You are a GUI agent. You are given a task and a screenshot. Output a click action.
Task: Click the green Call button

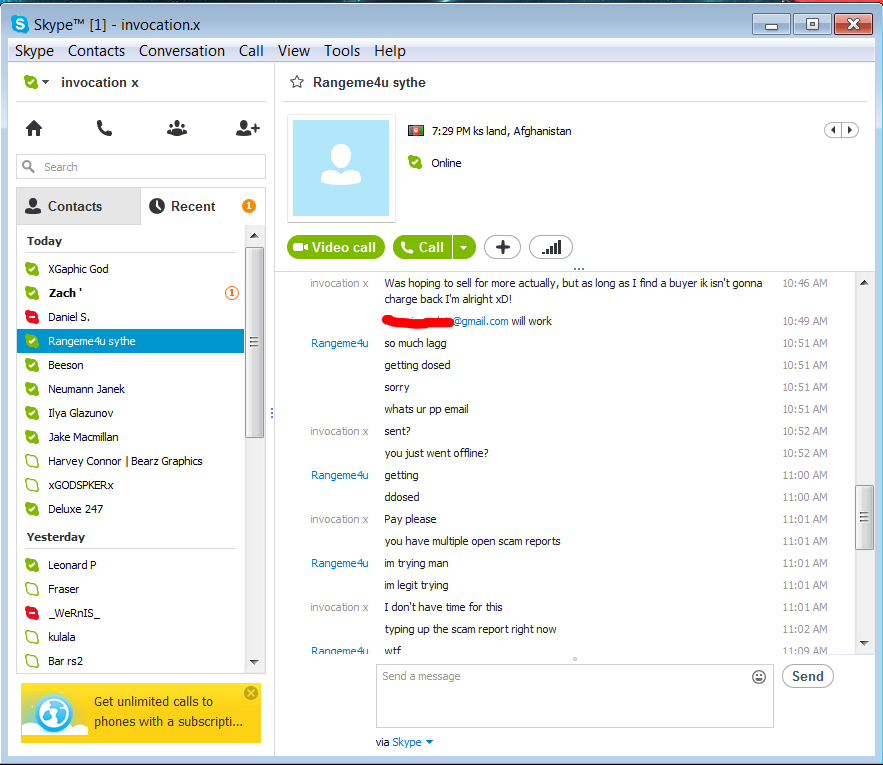pos(423,247)
